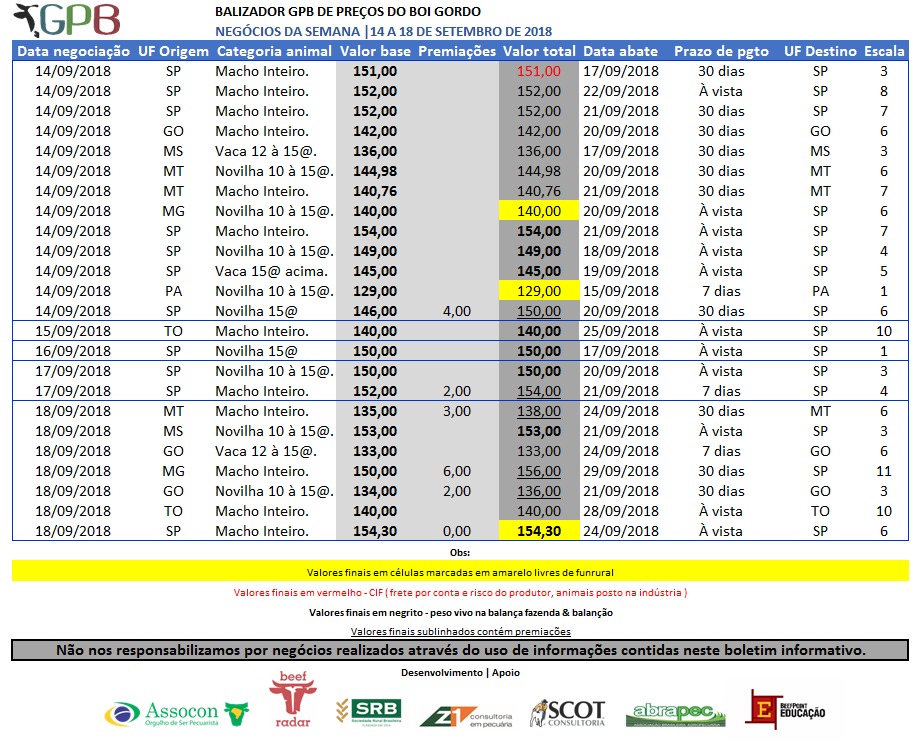Select the abrapec association logo

(675, 715)
